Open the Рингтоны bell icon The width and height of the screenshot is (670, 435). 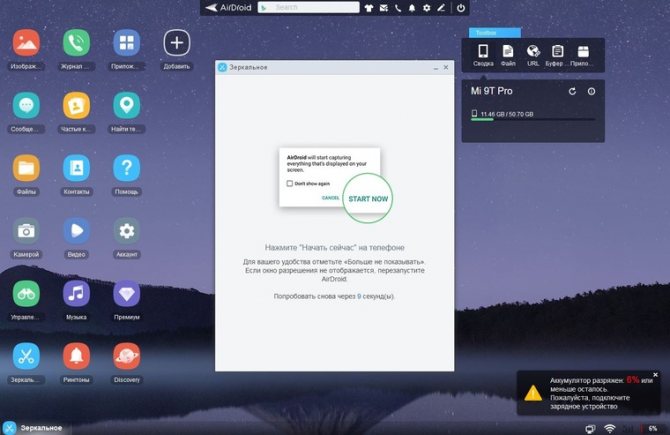pyautogui.click(x=76, y=356)
